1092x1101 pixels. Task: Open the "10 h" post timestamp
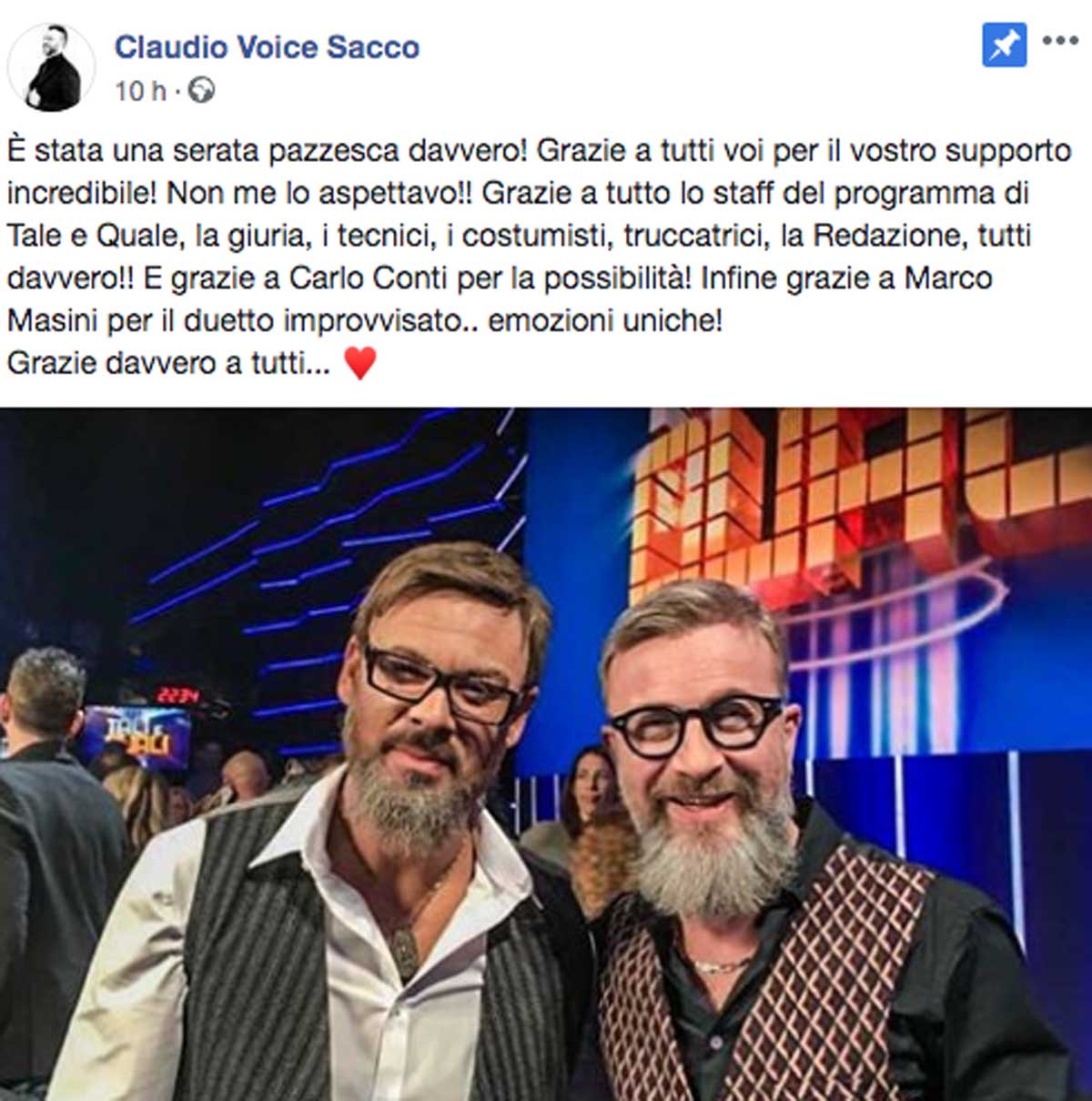point(141,91)
